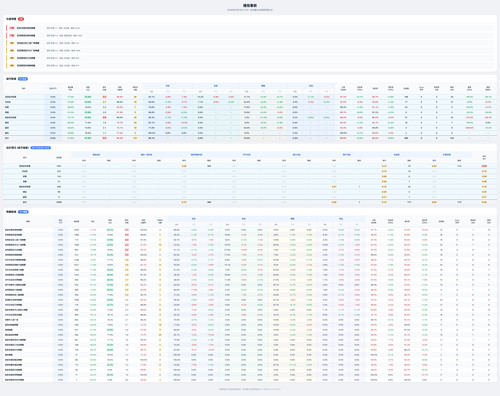Open the last orange-tagged alert row
Image resolution: width=500 pixels, height=396 pixels.
point(250,65)
